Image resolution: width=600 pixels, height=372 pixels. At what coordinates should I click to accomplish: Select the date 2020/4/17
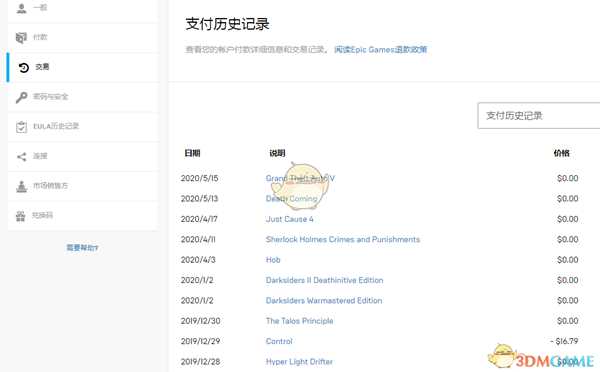click(x=199, y=219)
